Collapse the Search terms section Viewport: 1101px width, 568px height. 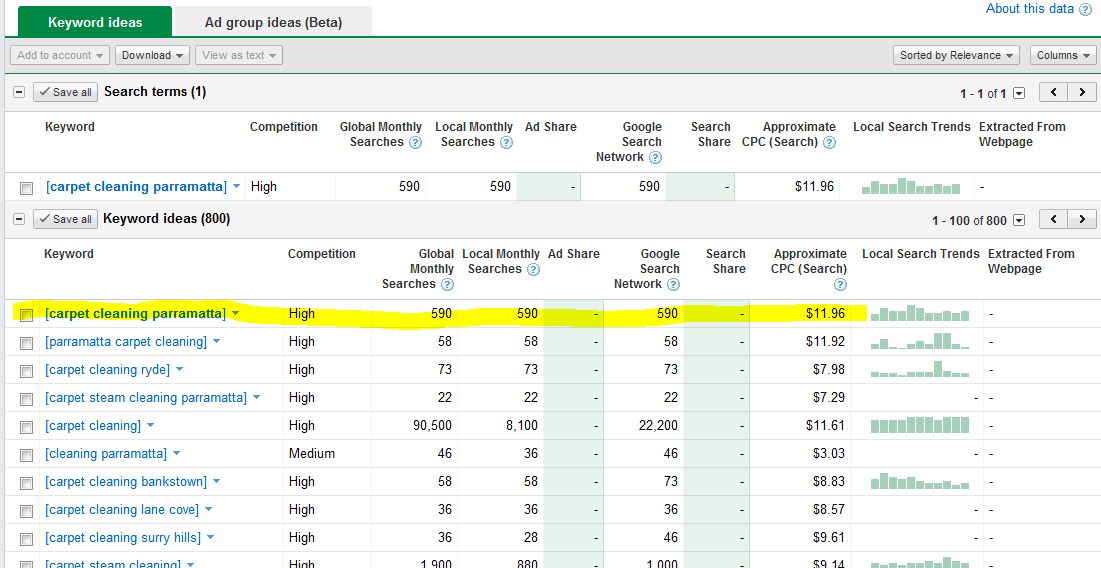pos(19,92)
